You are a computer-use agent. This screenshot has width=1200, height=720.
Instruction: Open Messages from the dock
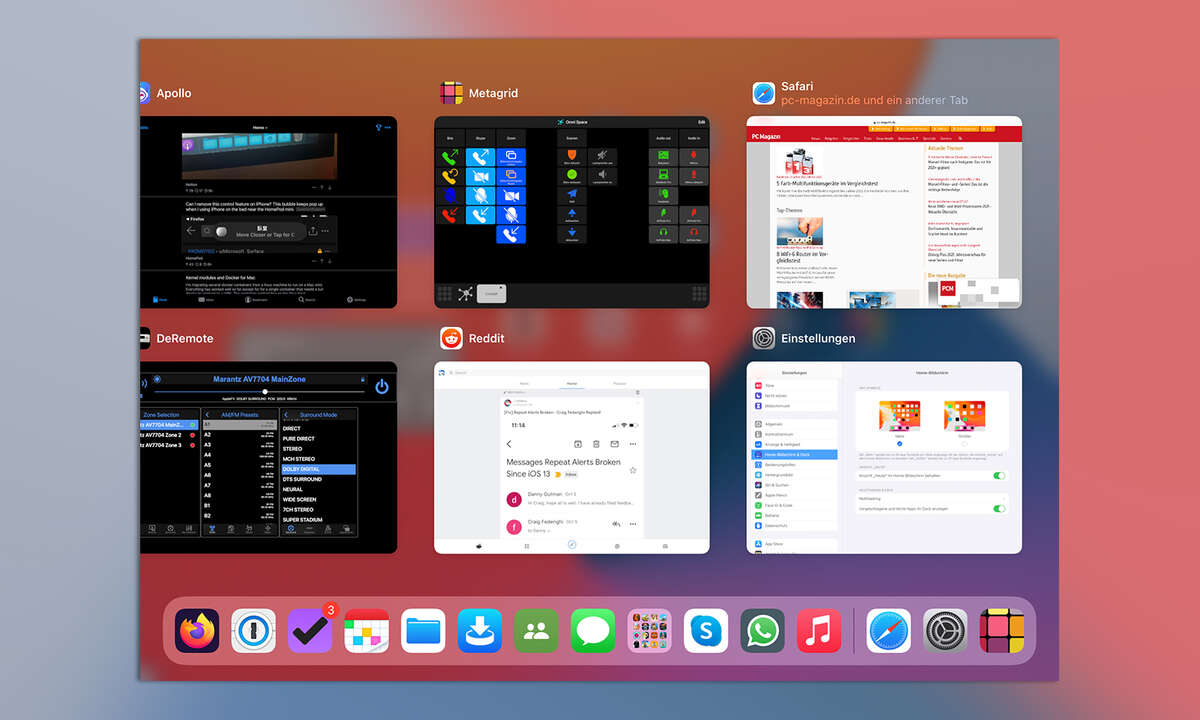point(593,631)
